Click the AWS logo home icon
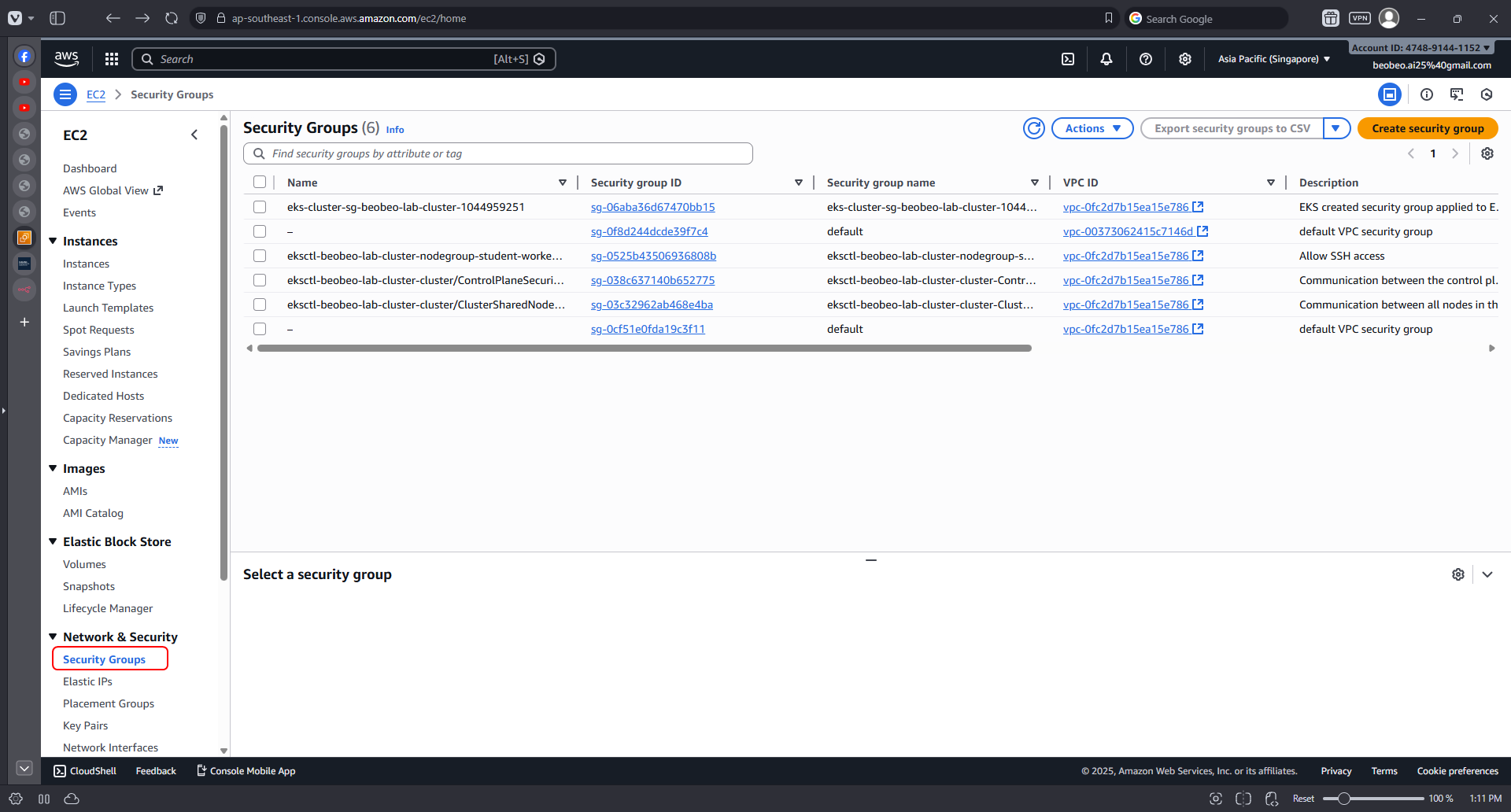The height and width of the screenshot is (812, 1511). [67, 58]
